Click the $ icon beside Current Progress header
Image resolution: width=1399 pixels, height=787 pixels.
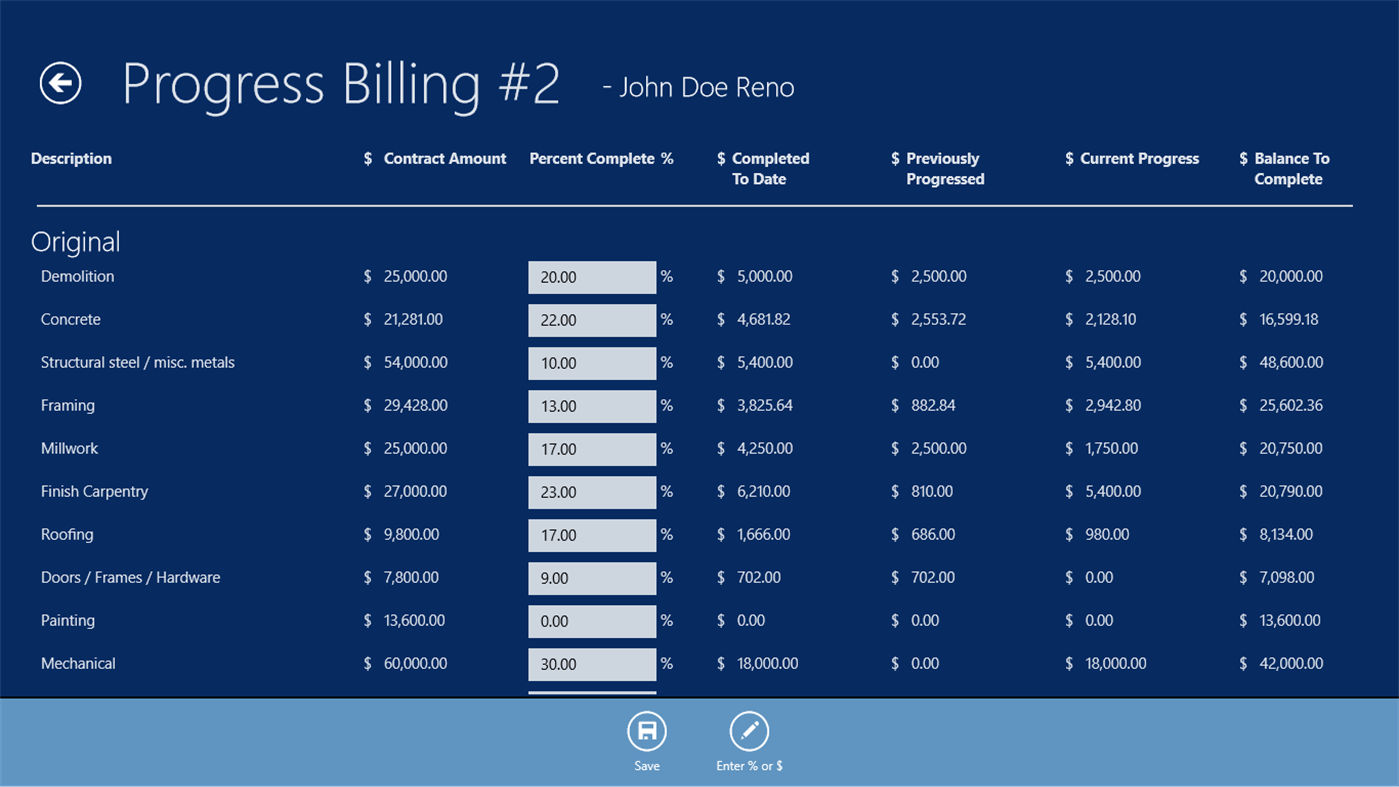coord(1069,158)
